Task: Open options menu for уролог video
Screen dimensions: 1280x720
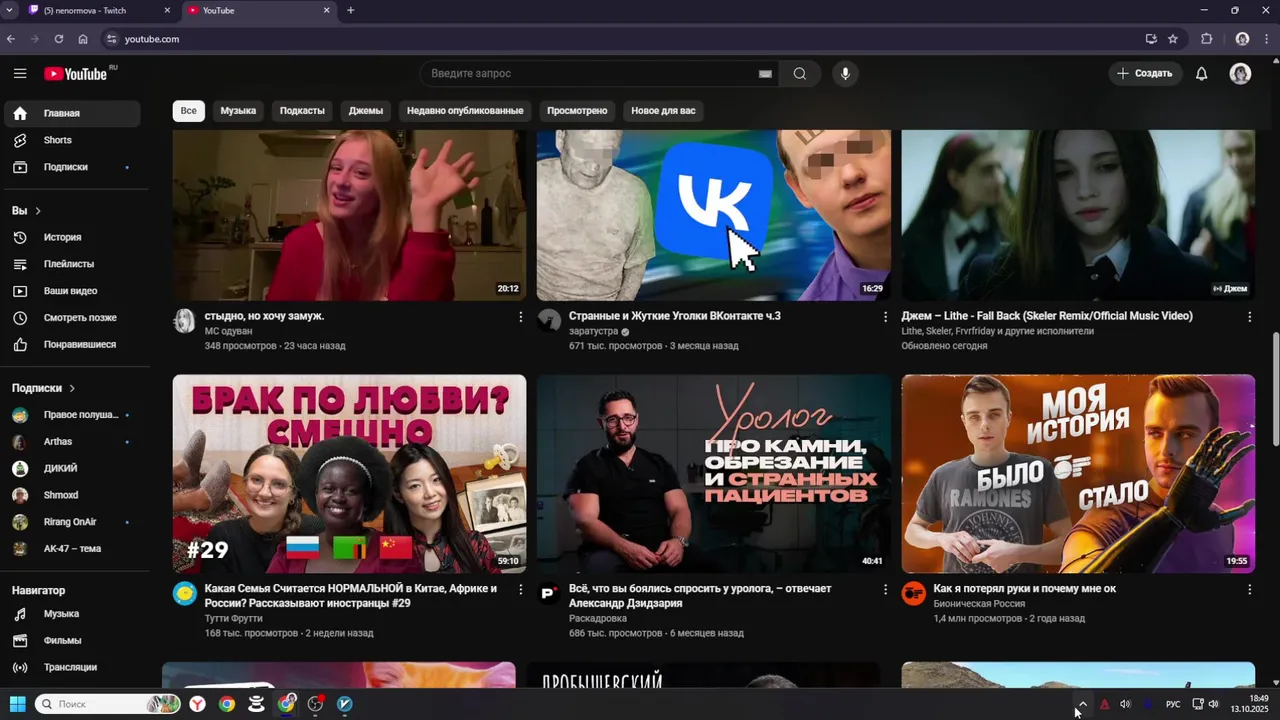Action: pyautogui.click(x=885, y=590)
